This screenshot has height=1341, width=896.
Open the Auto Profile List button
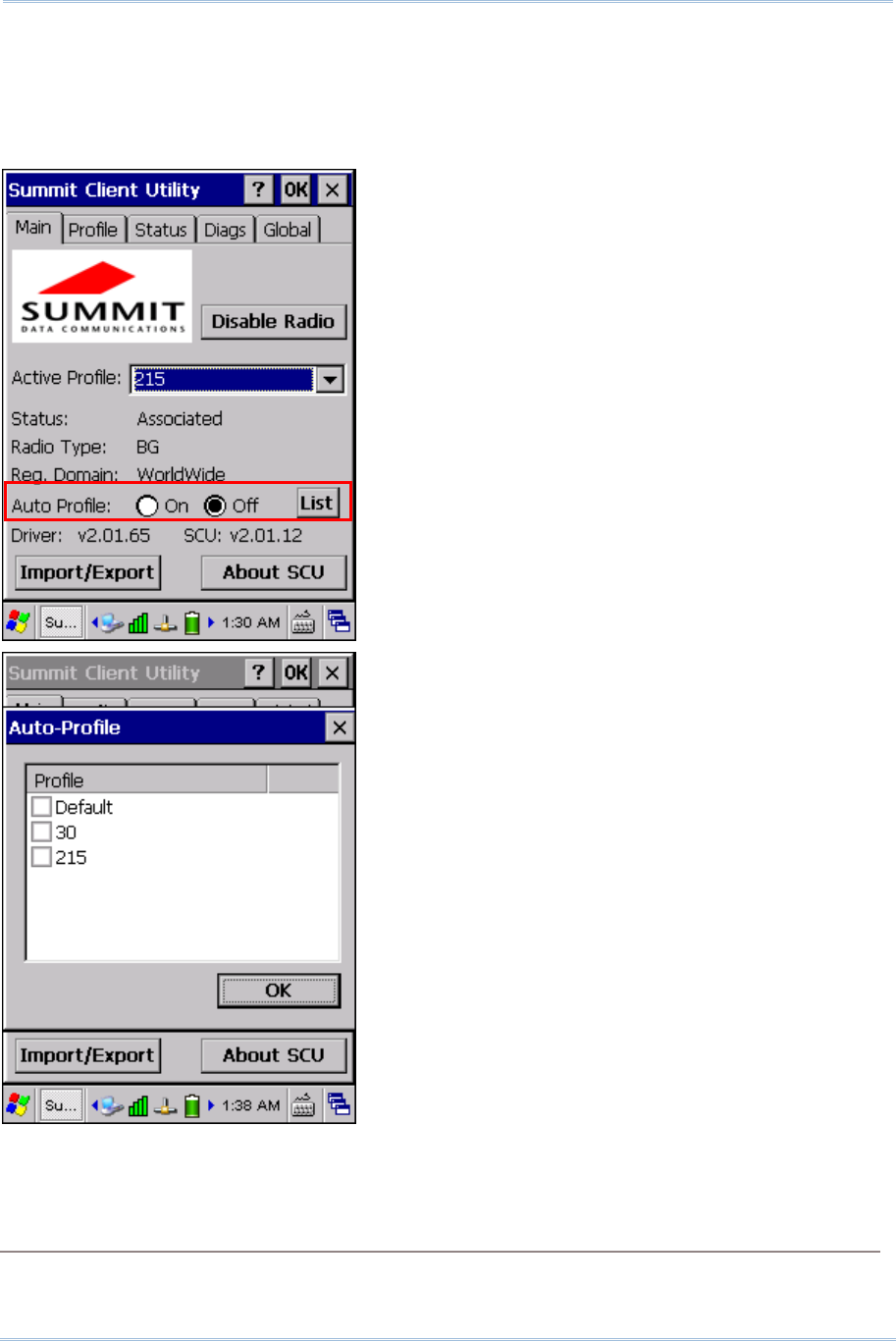click(x=317, y=504)
